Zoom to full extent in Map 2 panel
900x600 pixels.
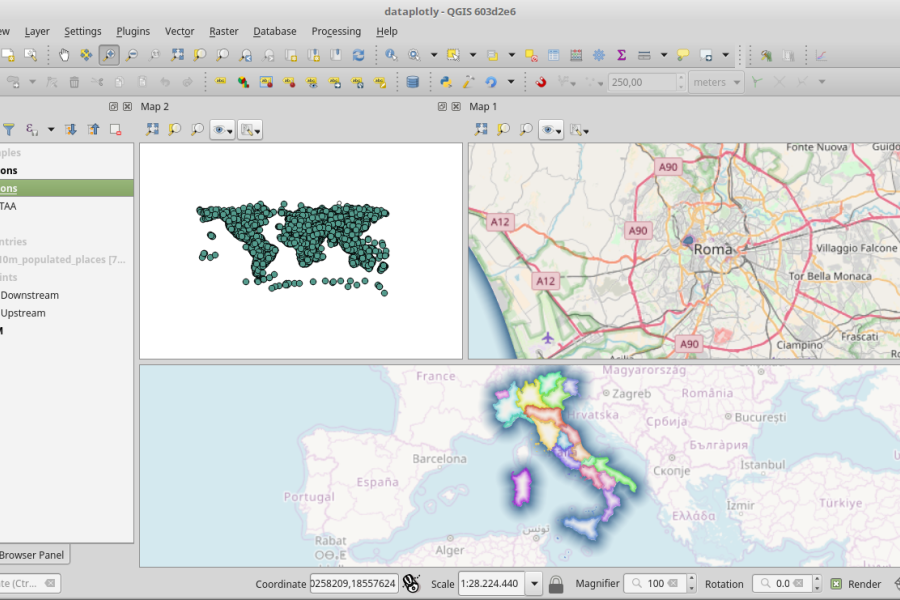pos(150,129)
